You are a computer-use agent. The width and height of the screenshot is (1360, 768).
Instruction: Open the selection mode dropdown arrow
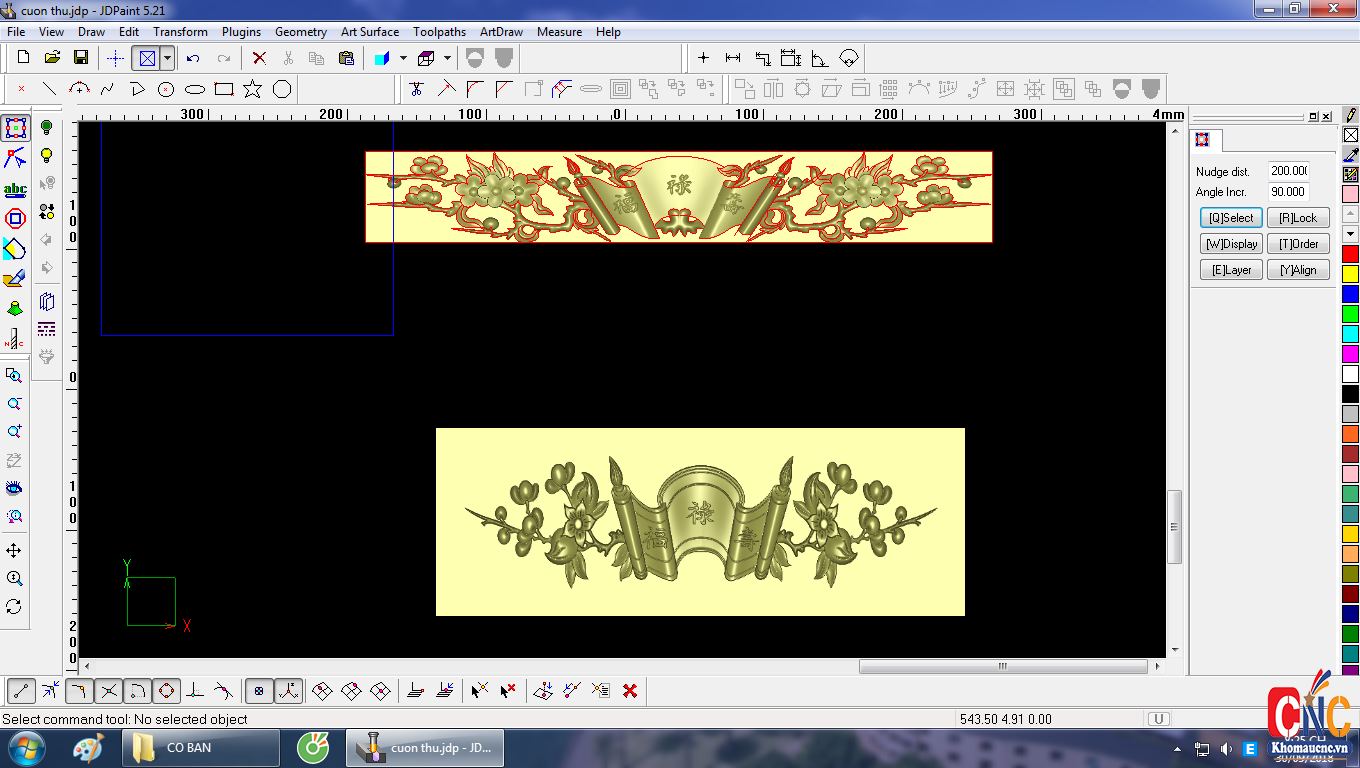[x=167, y=58]
